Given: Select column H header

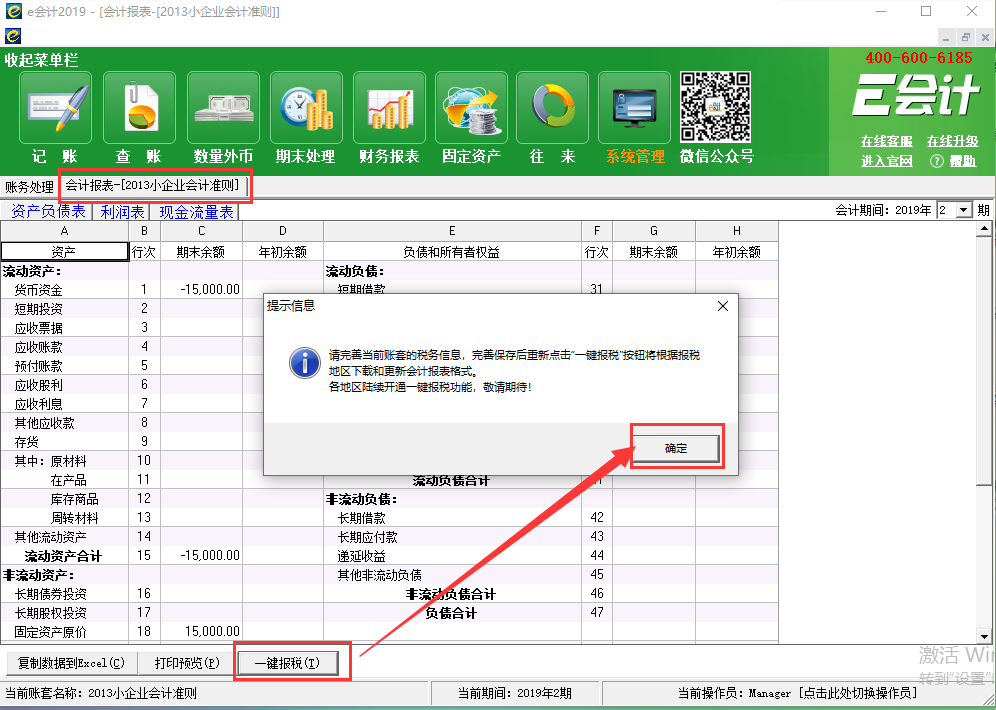Looking at the screenshot, I should [737, 231].
